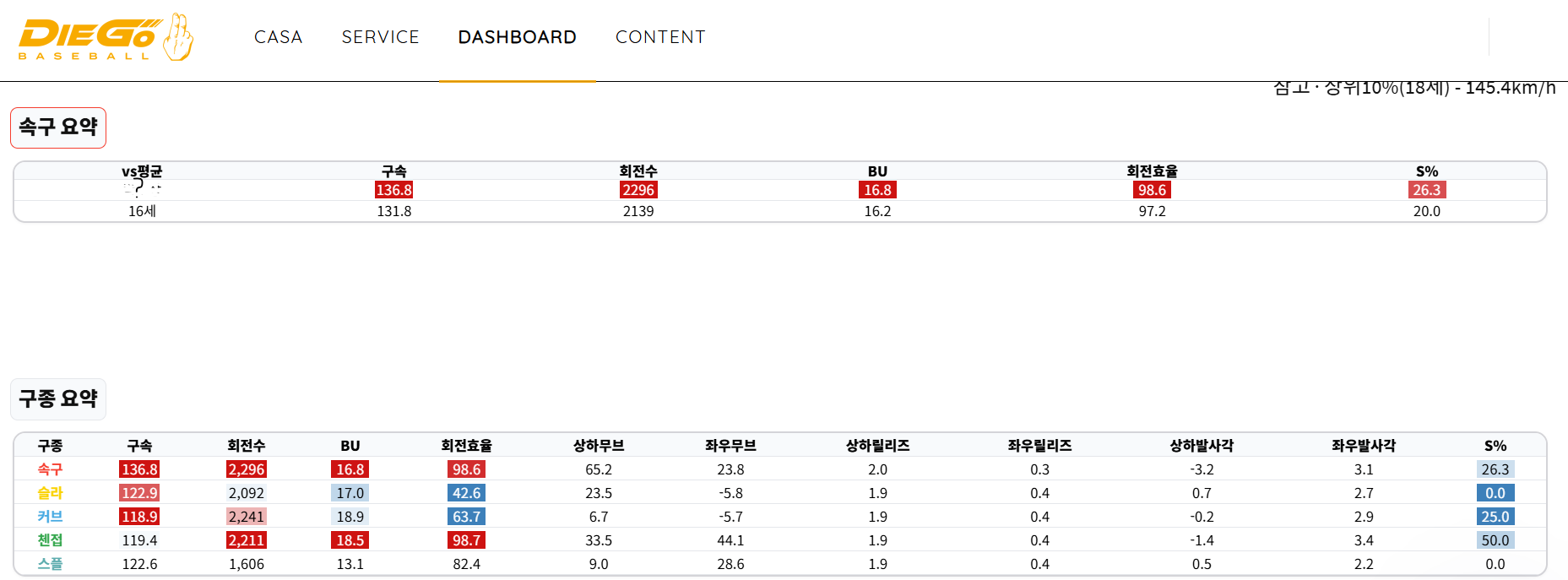
Task: Click the 구종 요약 section button
Action: click(x=58, y=398)
